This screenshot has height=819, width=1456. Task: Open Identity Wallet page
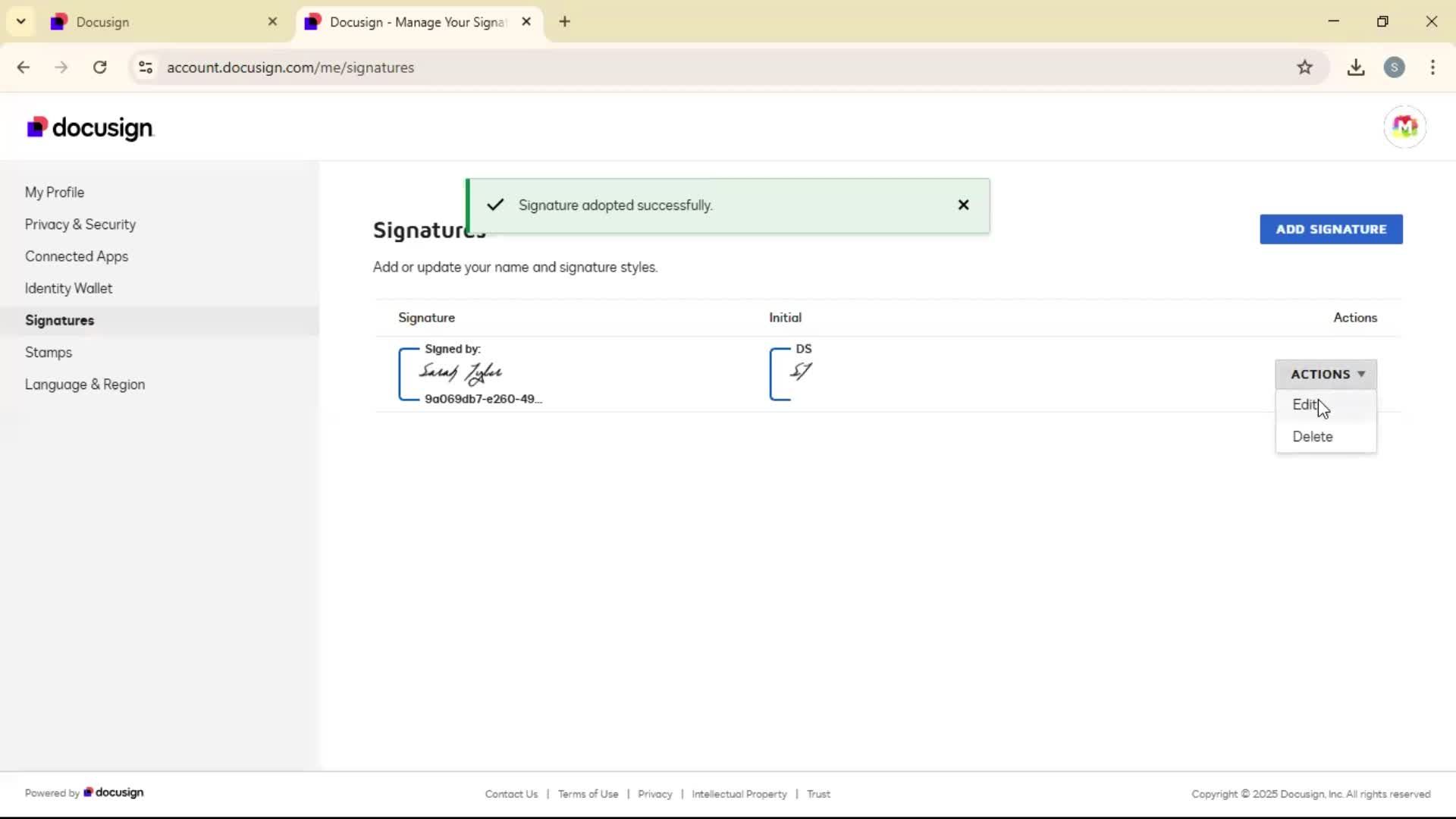tap(68, 288)
